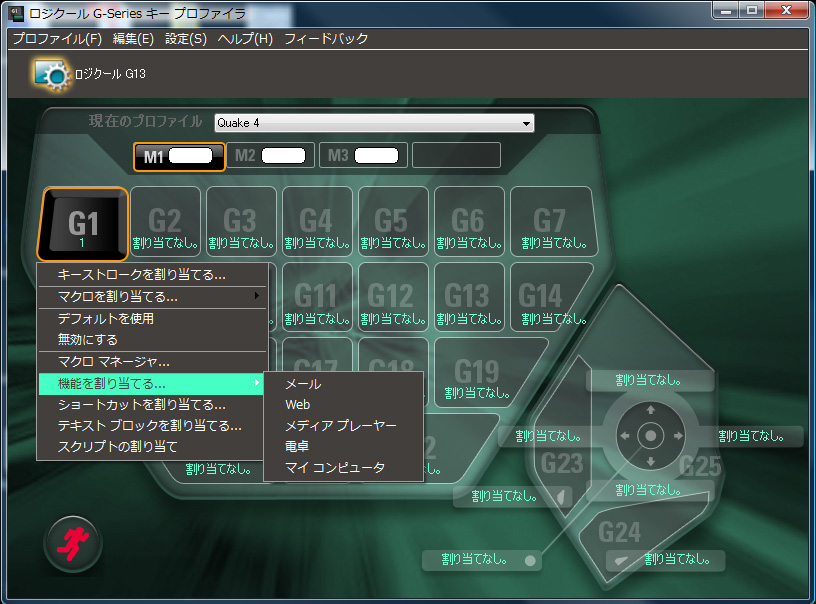Click the empty MR box beside M3
Screen dimensions: 816x604
click(456, 156)
